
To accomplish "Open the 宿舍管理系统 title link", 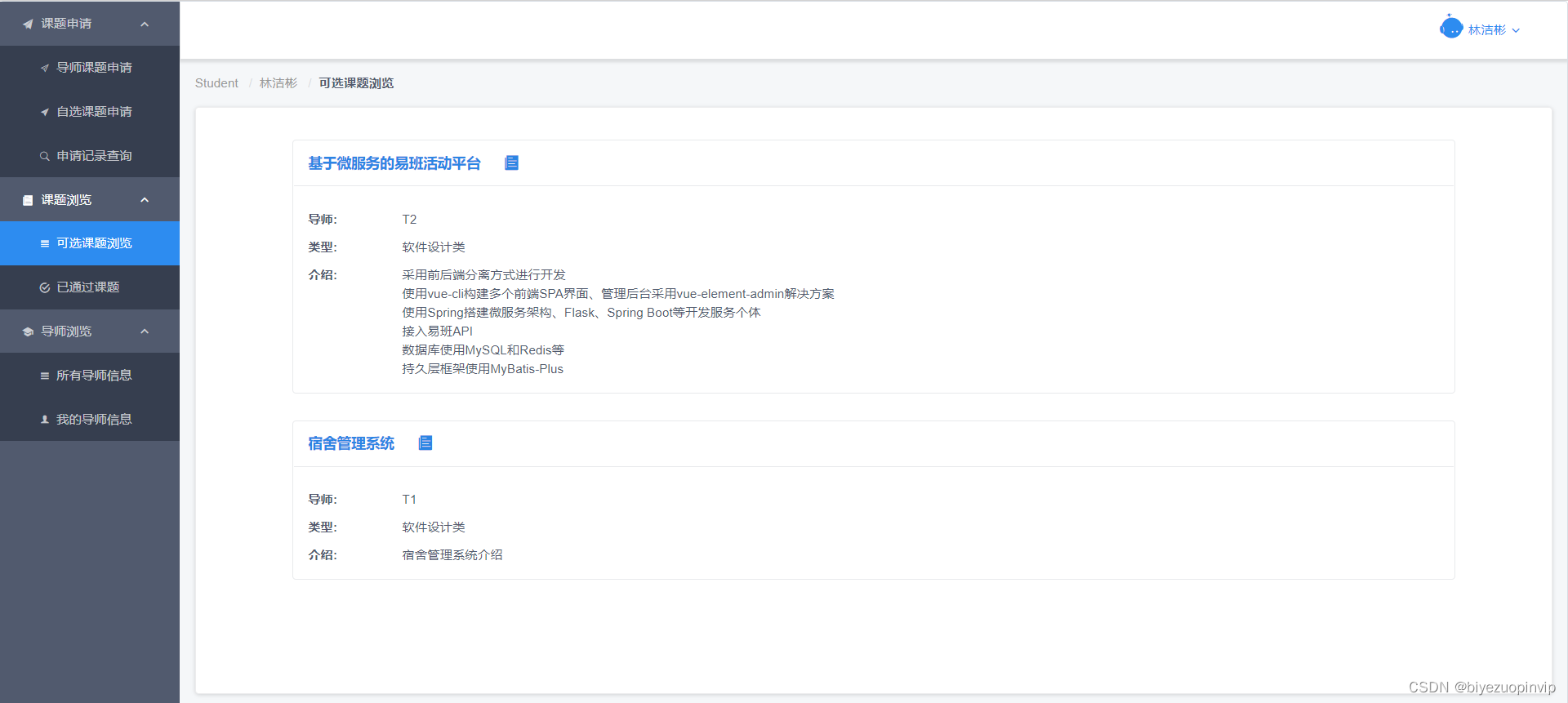I will [x=351, y=443].
